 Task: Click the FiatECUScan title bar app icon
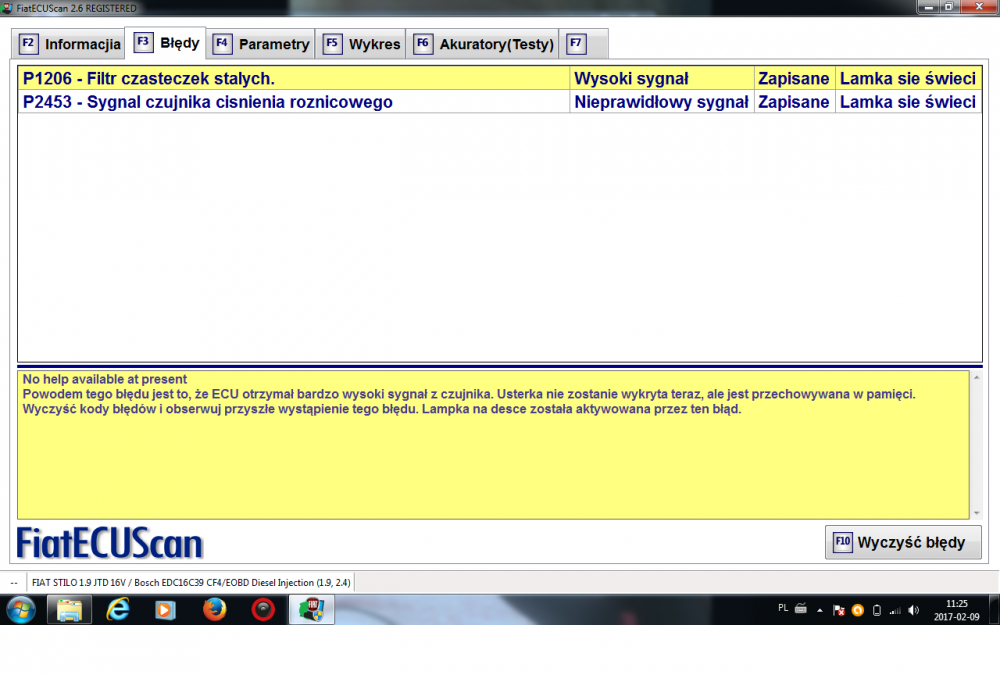[x=7, y=8]
